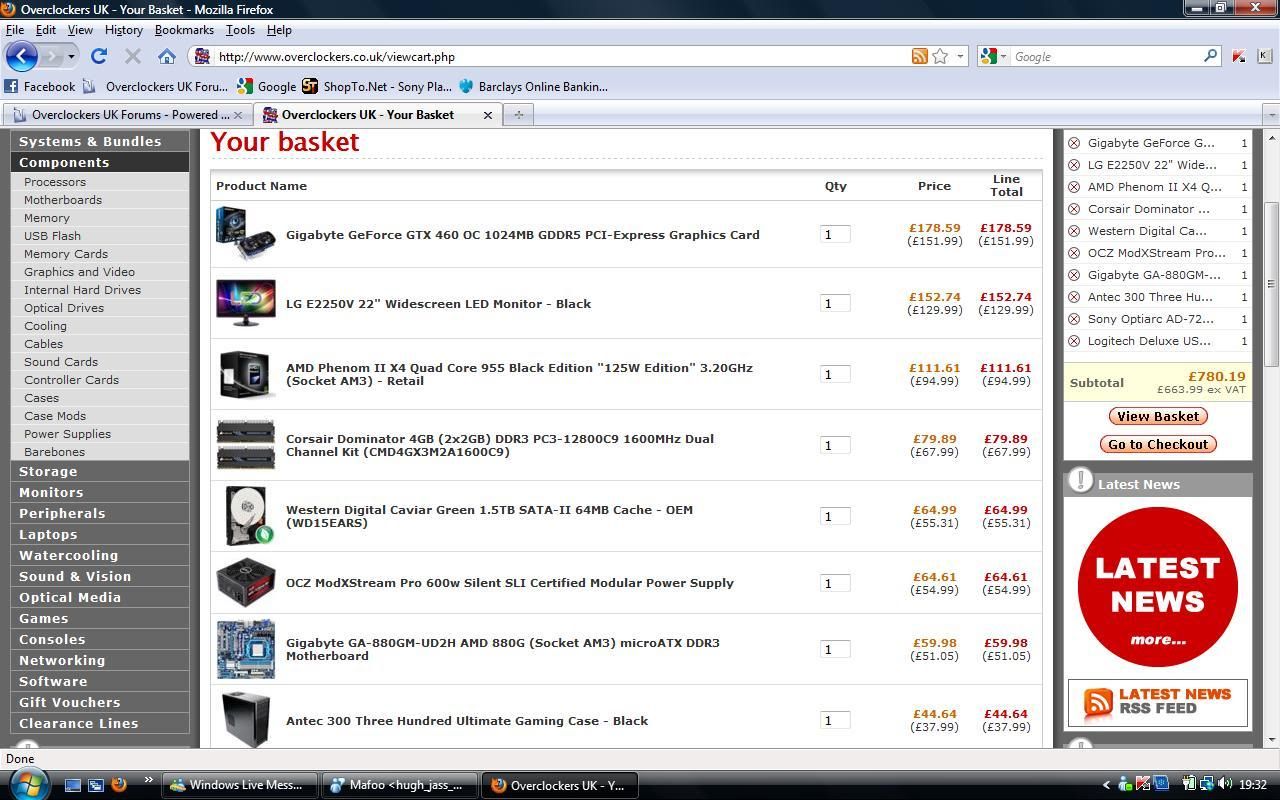Show hidden system tray icons arrow
The width and height of the screenshot is (1280, 800).
point(1106,785)
